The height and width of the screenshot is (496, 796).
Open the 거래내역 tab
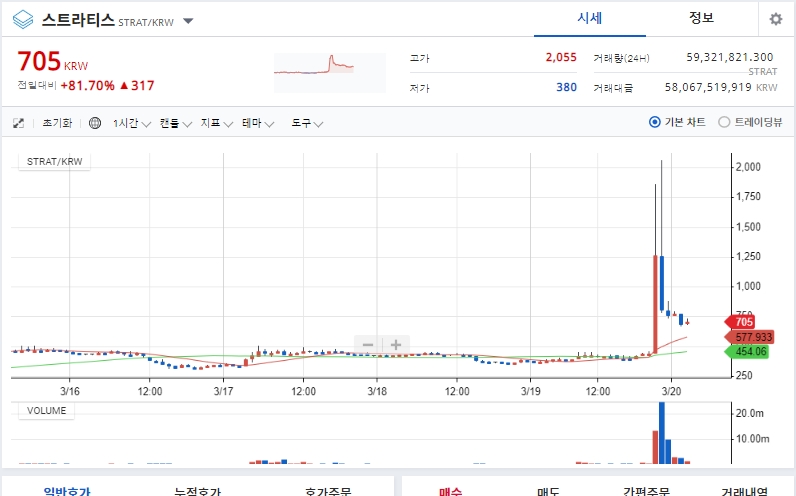point(744,490)
